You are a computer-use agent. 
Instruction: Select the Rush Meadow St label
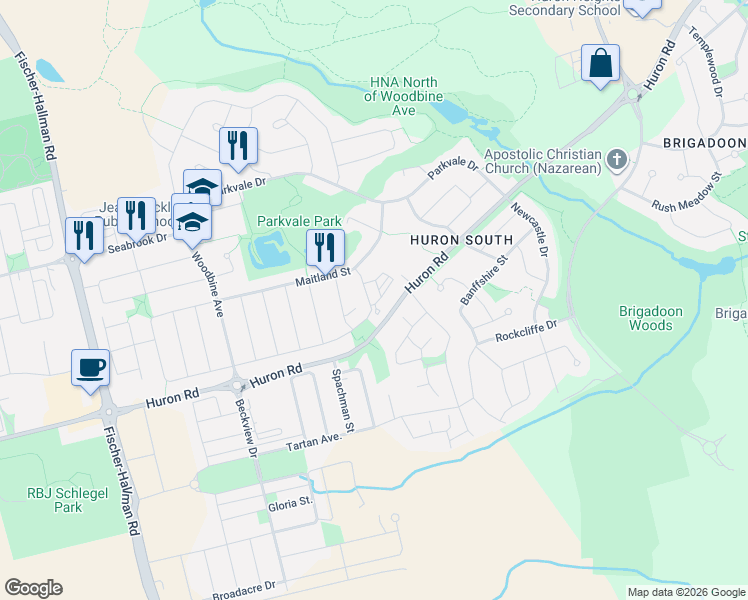coord(687,193)
